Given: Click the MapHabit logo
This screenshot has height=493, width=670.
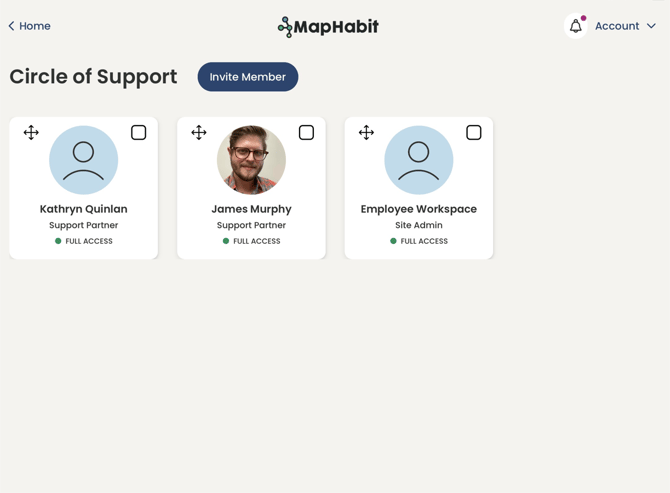Looking at the screenshot, I should pyautogui.click(x=328, y=27).
